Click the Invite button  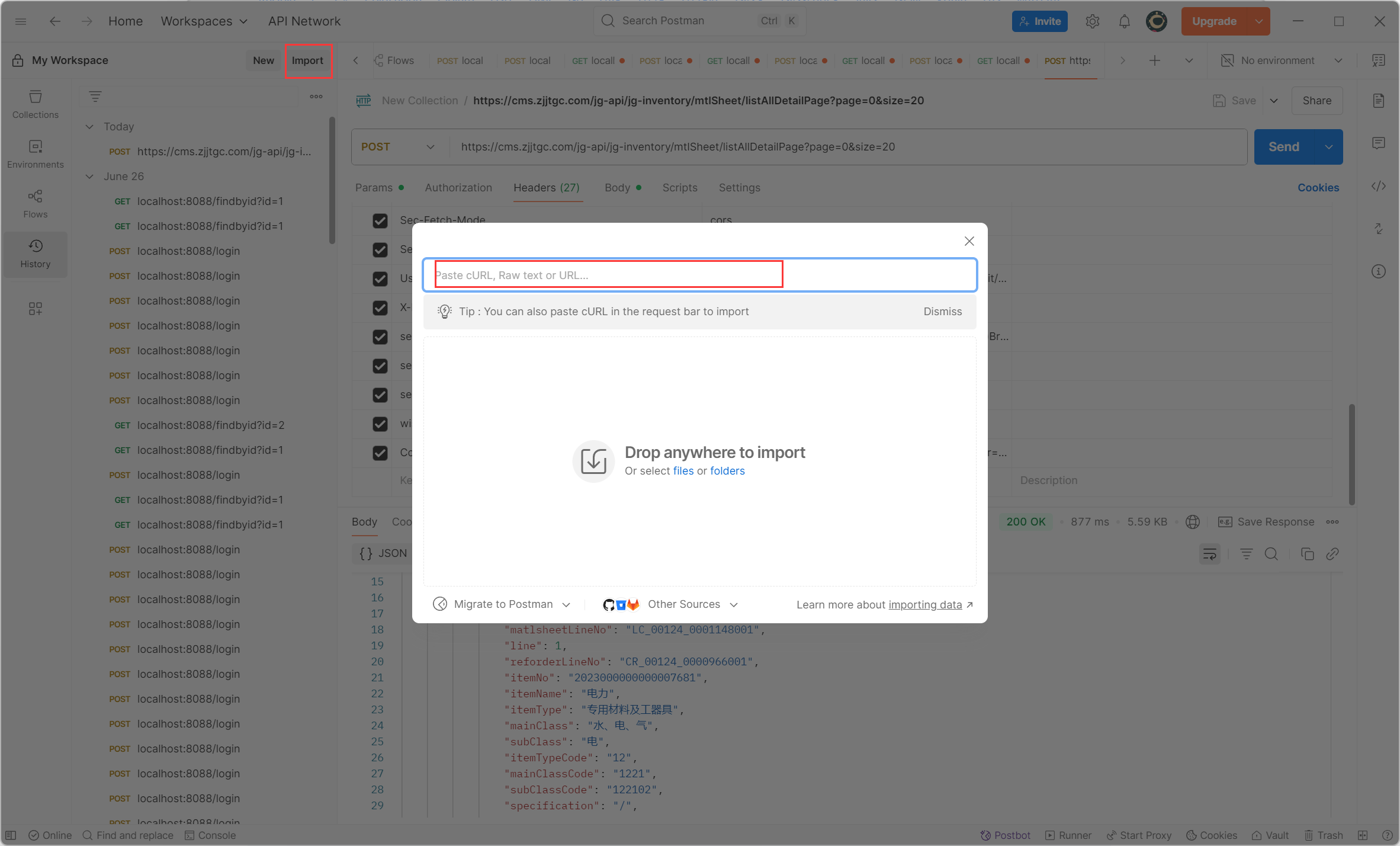(x=1040, y=21)
